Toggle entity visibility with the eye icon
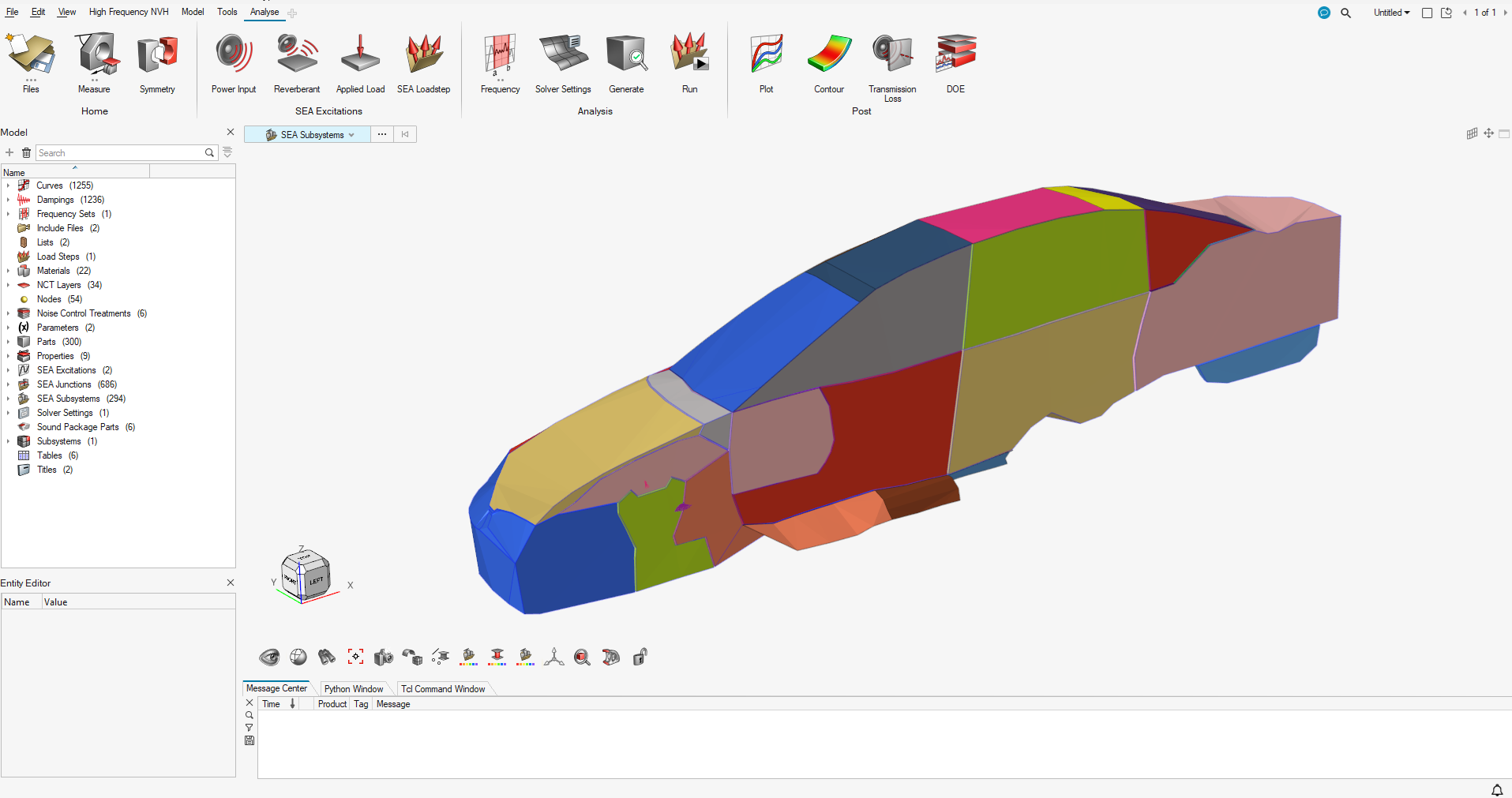This screenshot has width=1512, height=798. coord(269,657)
